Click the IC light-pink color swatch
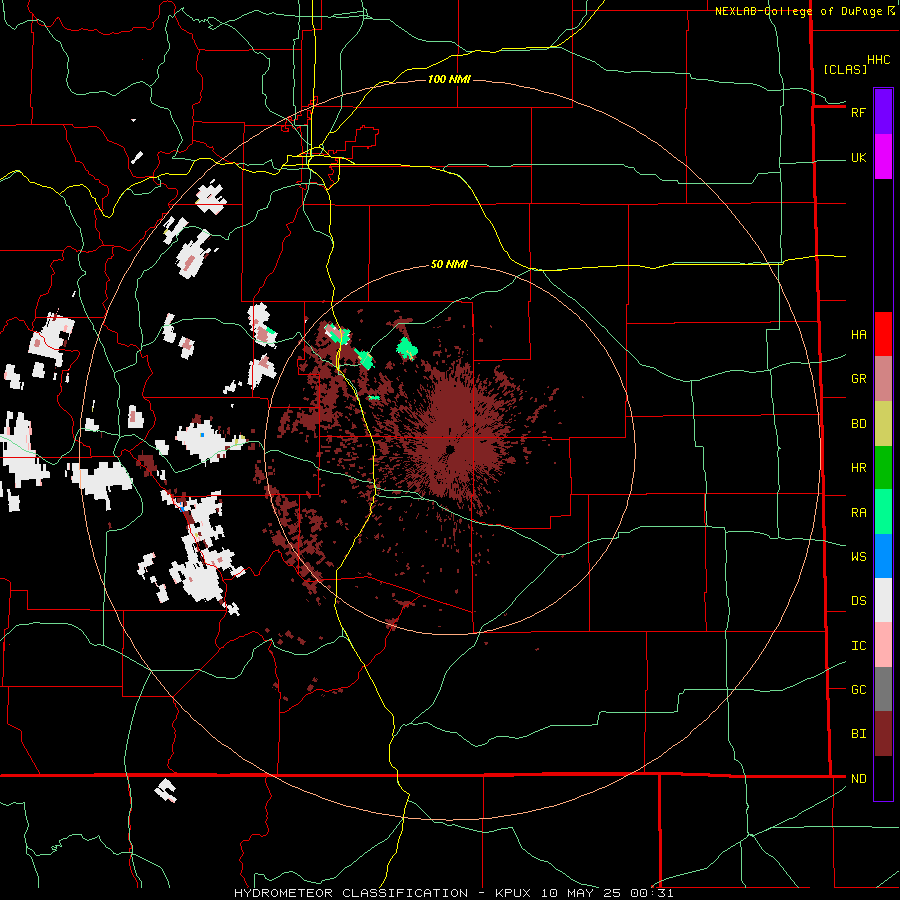The width and height of the screenshot is (900, 900). [883, 645]
